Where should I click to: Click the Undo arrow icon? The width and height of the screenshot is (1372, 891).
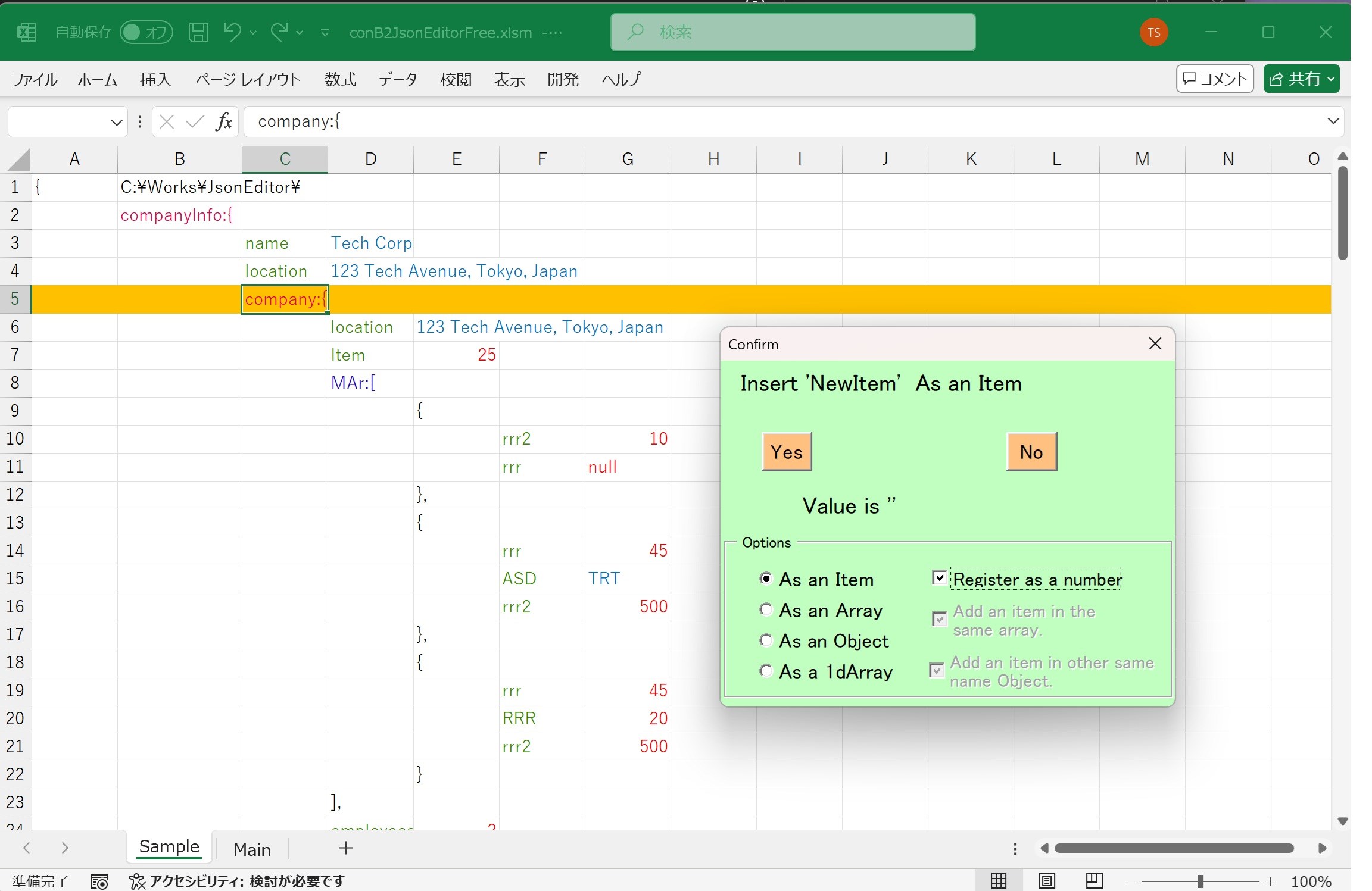(232, 32)
